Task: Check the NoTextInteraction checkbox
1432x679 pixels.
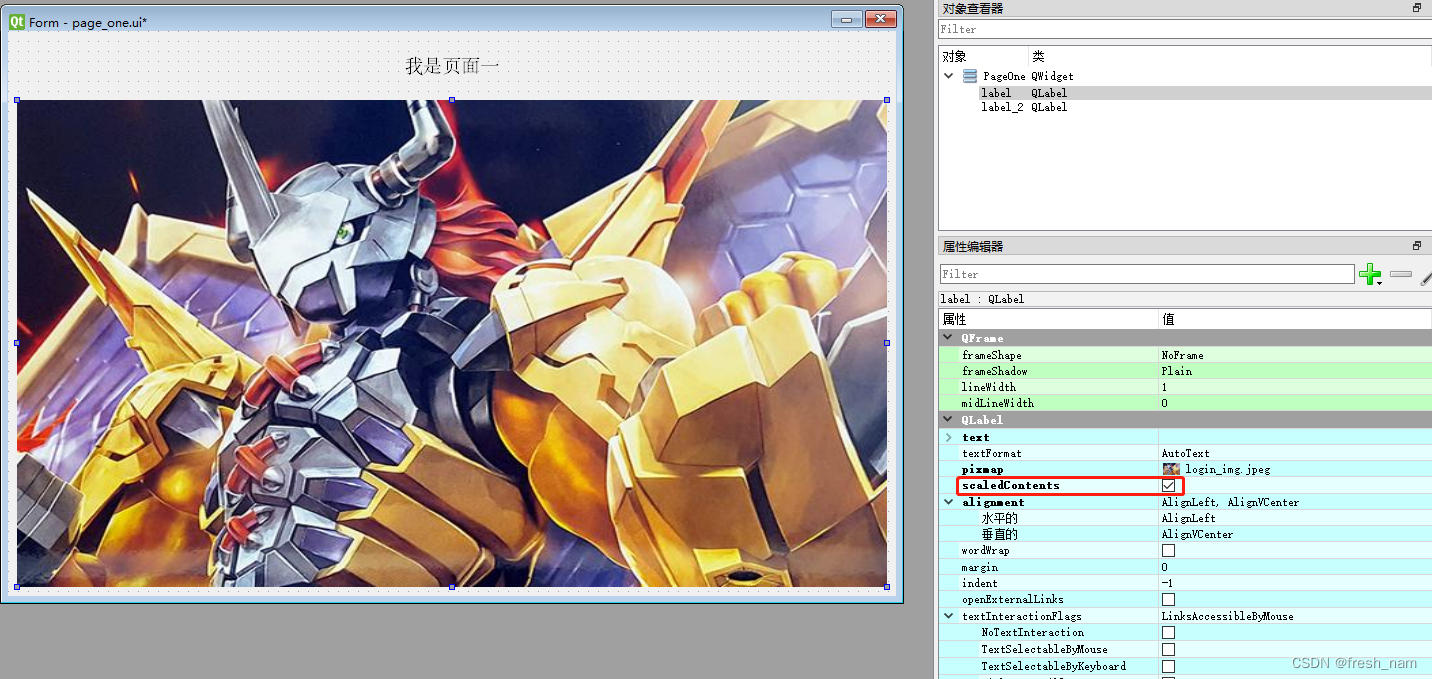Action: click(x=1168, y=633)
